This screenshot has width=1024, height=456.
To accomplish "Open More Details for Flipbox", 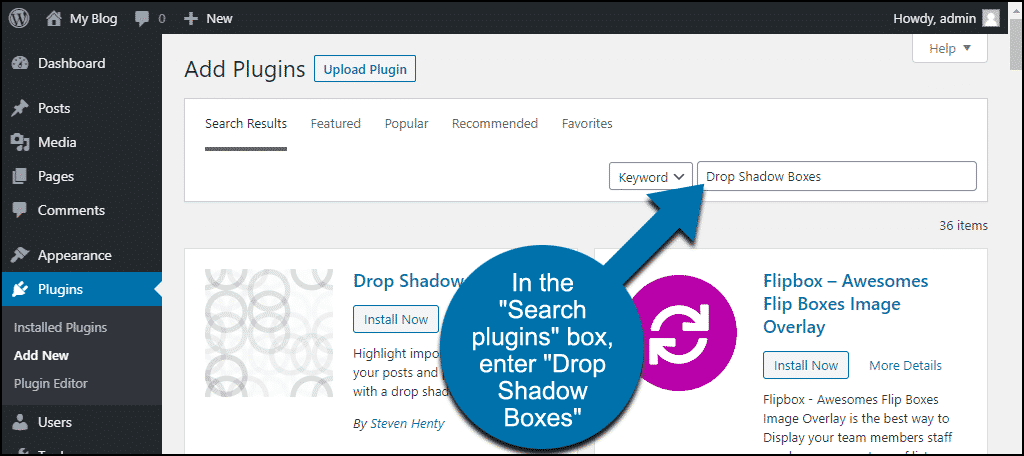I will pyautogui.click(x=905, y=365).
